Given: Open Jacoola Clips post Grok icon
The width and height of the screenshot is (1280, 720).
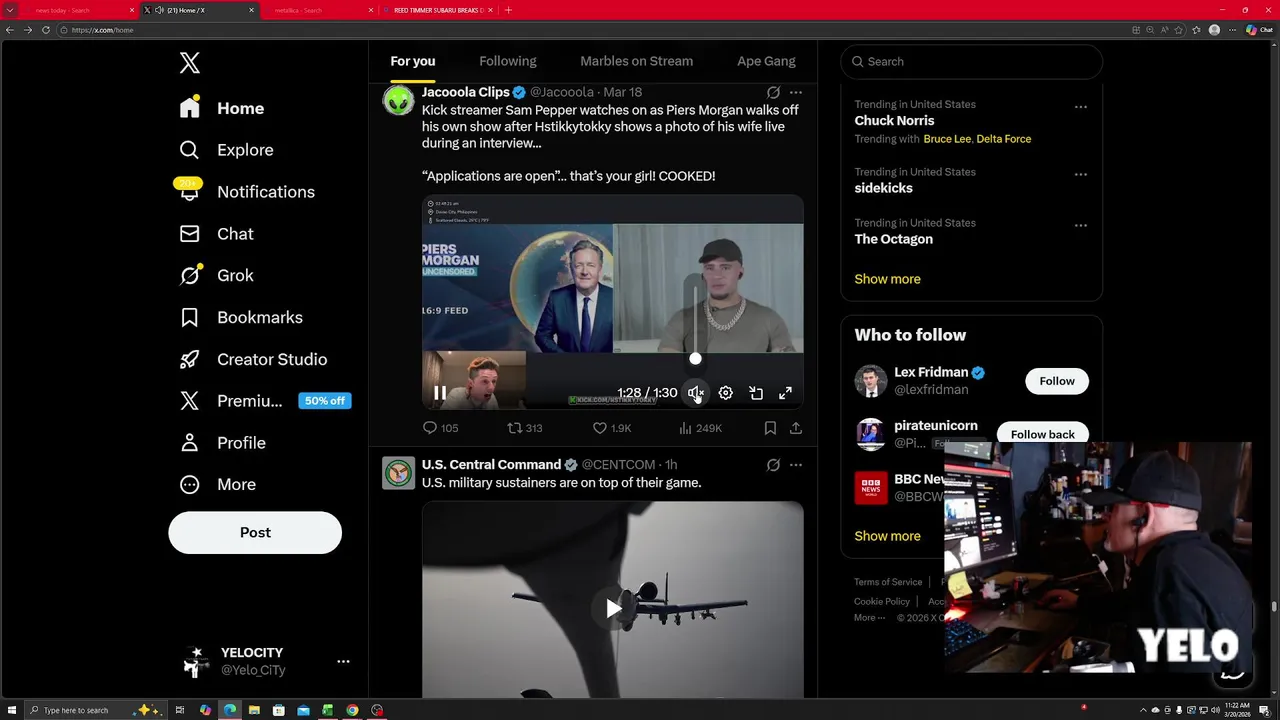Looking at the screenshot, I should [773, 92].
